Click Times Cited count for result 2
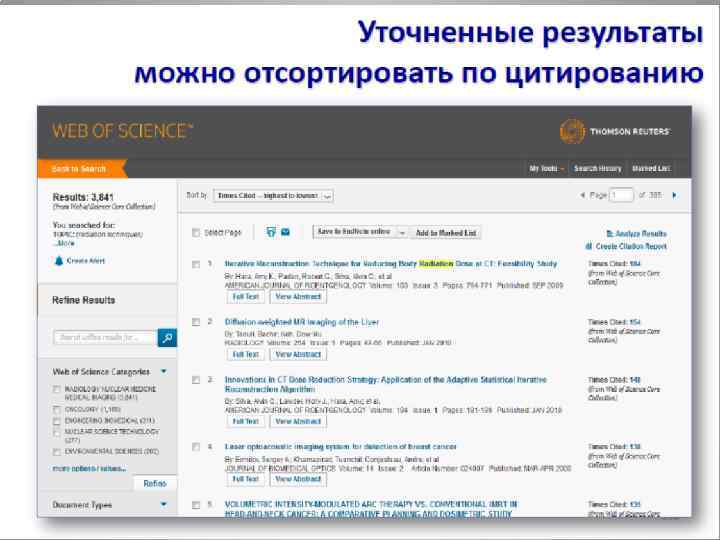This screenshot has width=720, height=540. (635, 322)
